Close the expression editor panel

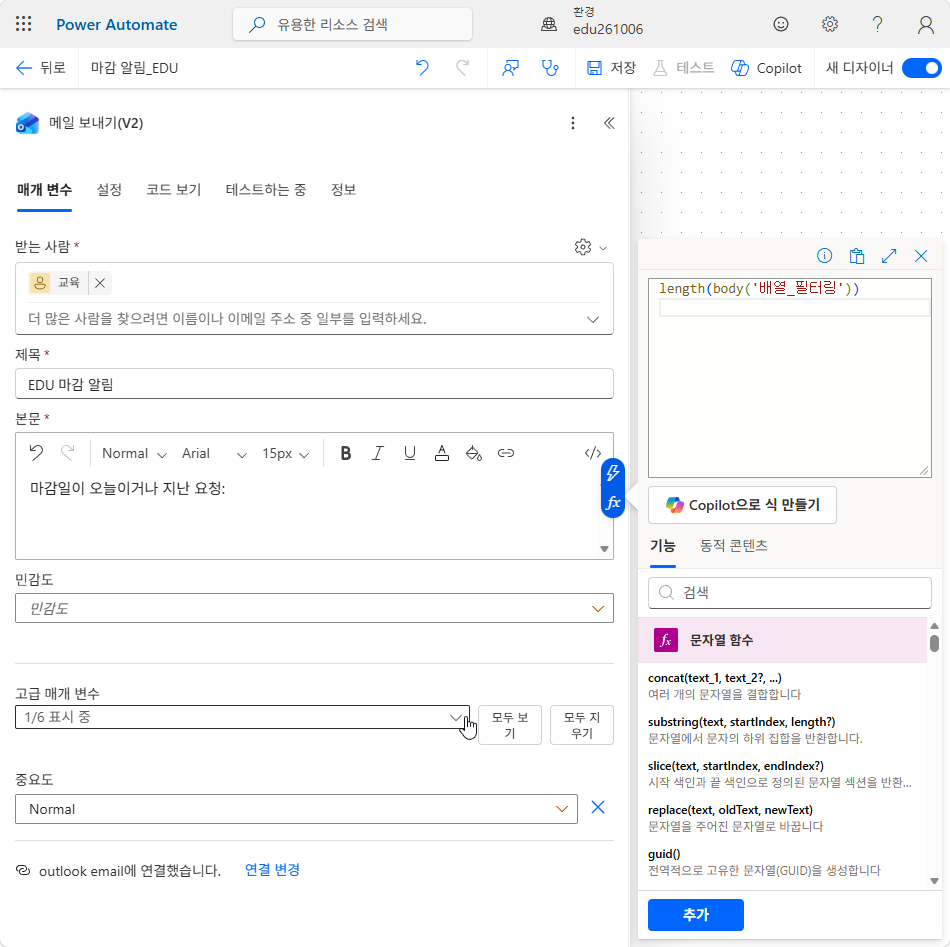(921, 256)
